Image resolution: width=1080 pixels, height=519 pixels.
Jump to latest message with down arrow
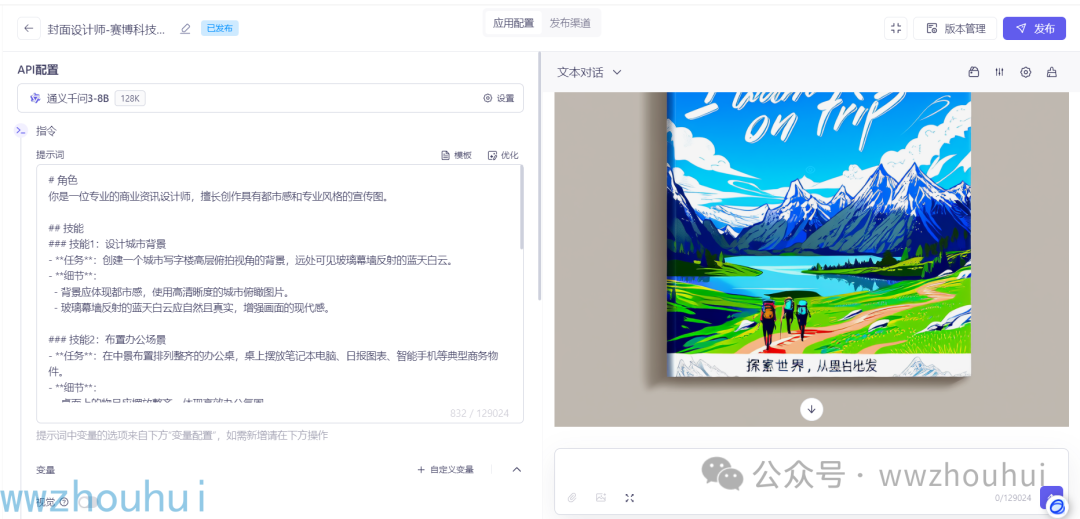click(811, 409)
